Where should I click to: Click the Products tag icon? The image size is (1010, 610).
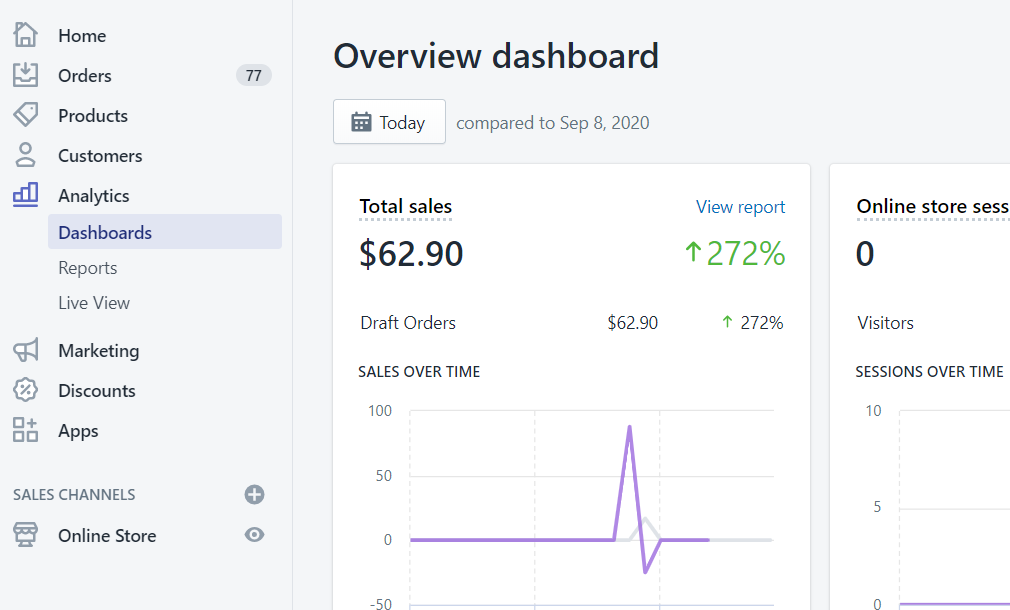[25, 115]
